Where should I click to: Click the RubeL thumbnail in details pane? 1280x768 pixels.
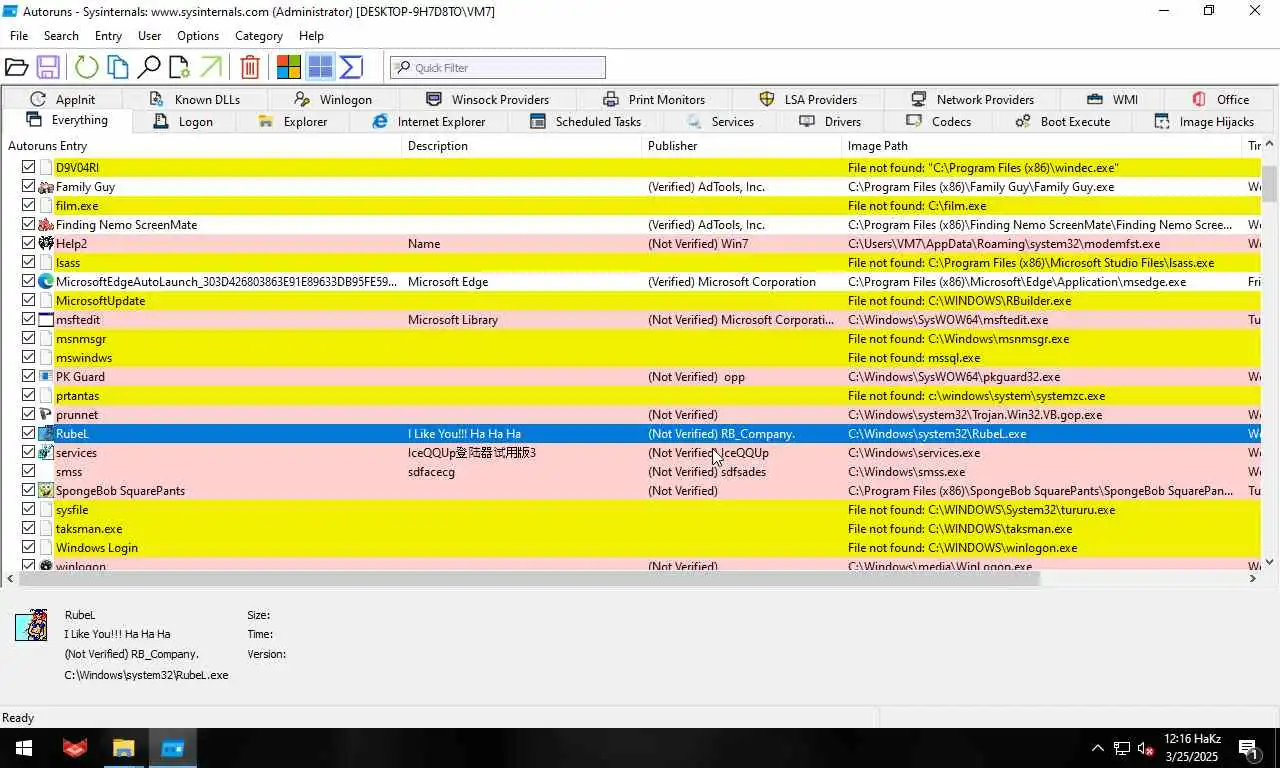pos(31,625)
